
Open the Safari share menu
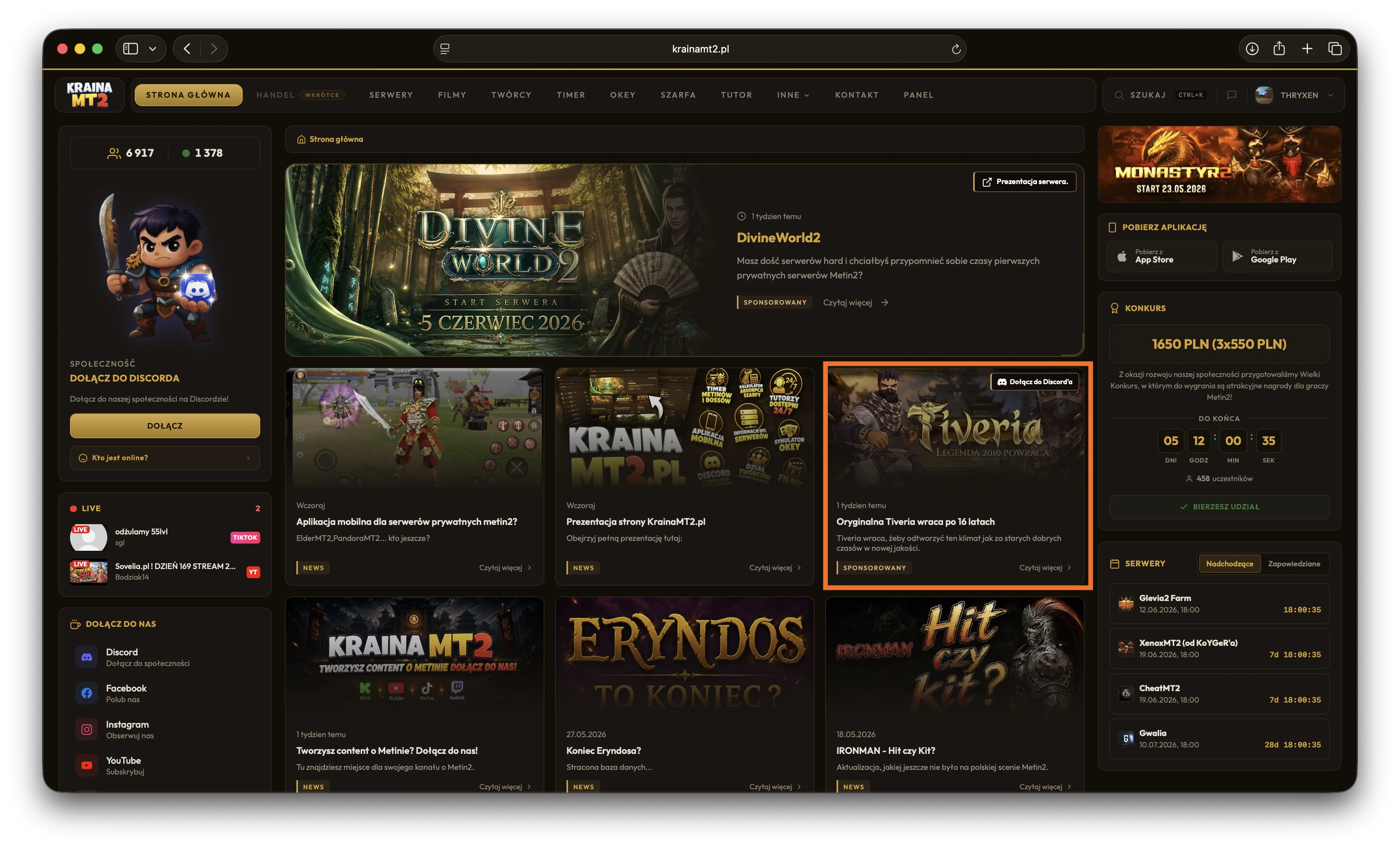1279,48
